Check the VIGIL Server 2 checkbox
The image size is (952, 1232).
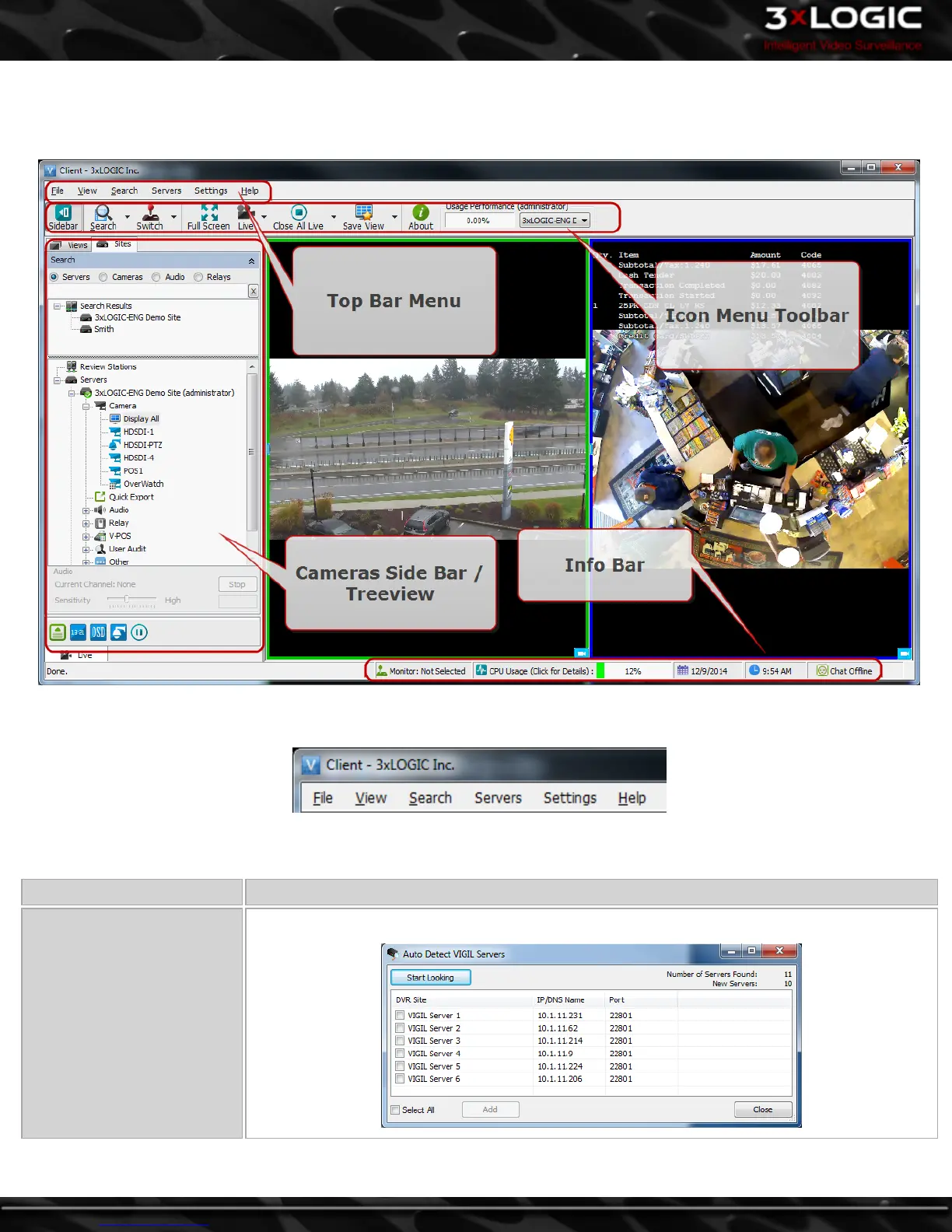click(400, 1028)
